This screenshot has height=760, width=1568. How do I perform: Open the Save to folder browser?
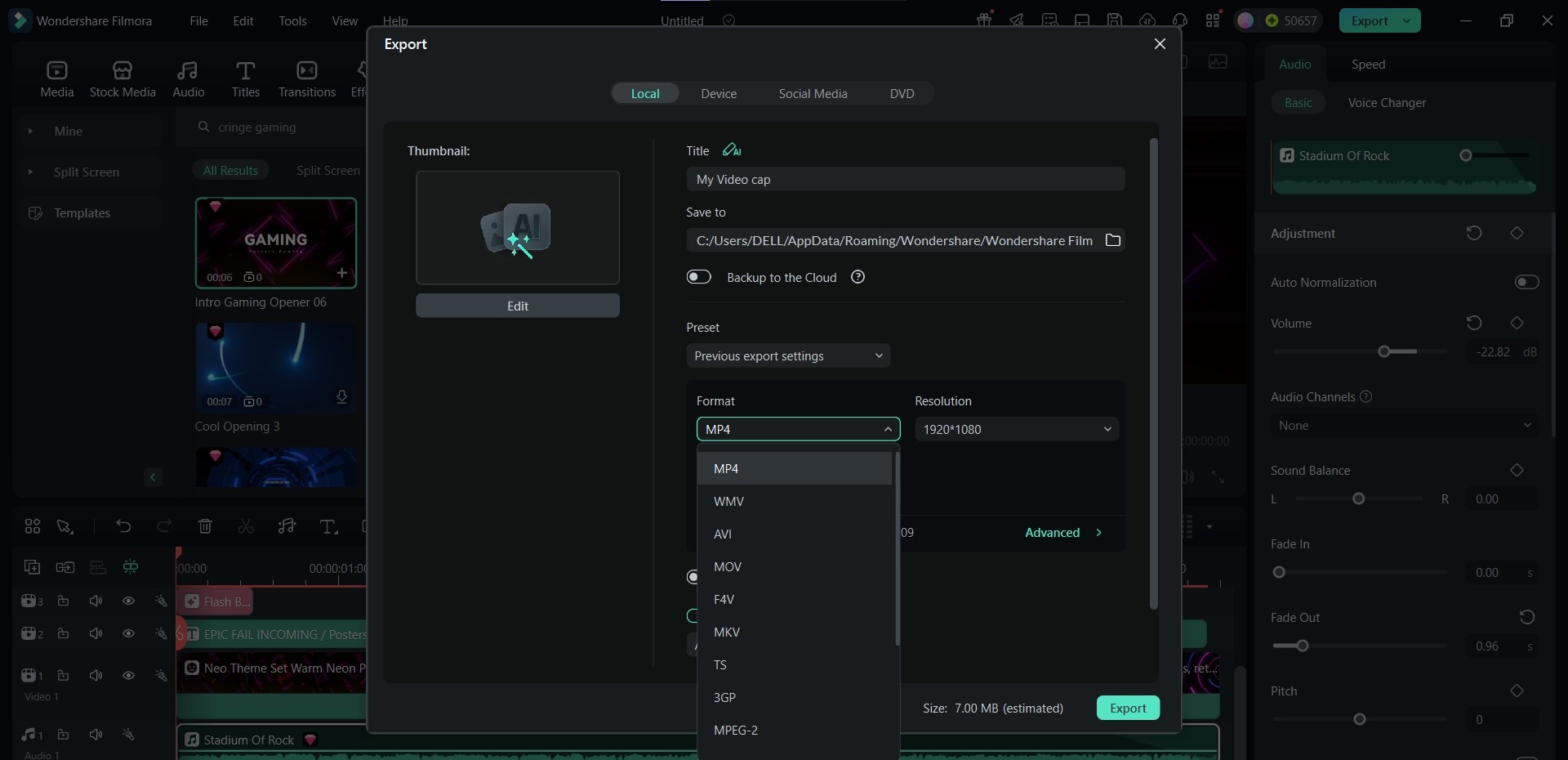click(1112, 239)
